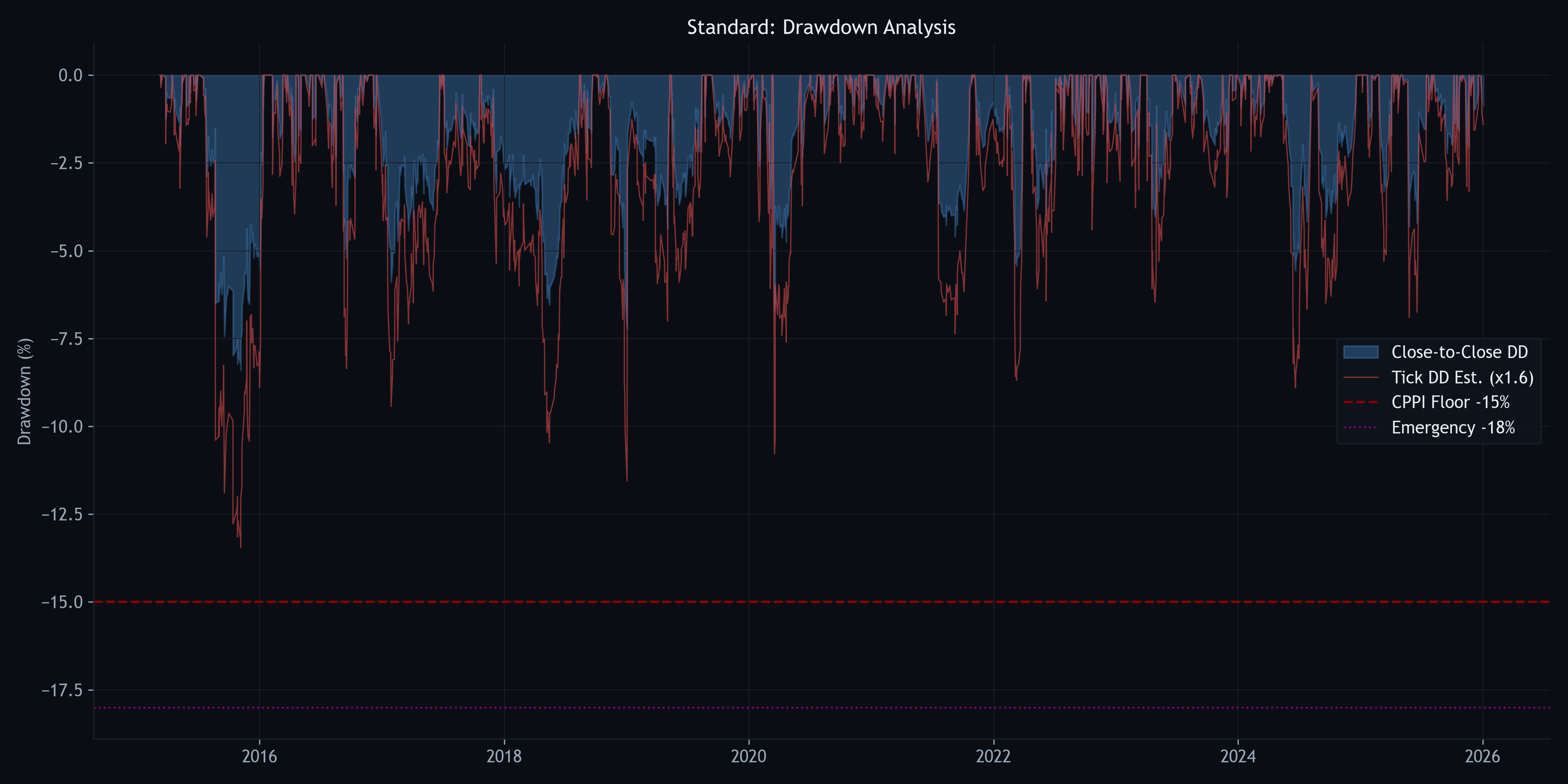Click the 2020 x-axis tick label

coord(749,757)
